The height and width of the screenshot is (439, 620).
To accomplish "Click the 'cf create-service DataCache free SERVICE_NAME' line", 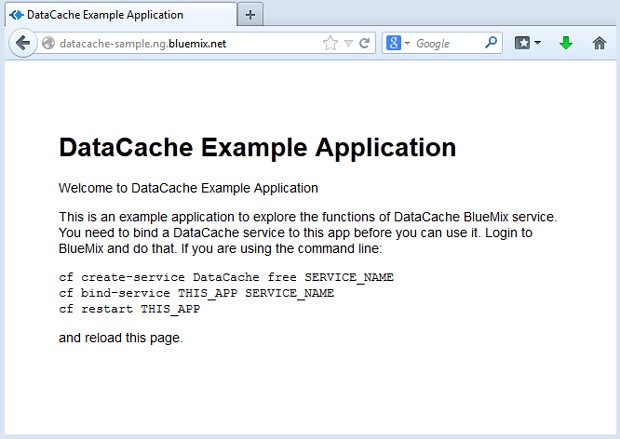I will click(x=226, y=277).
